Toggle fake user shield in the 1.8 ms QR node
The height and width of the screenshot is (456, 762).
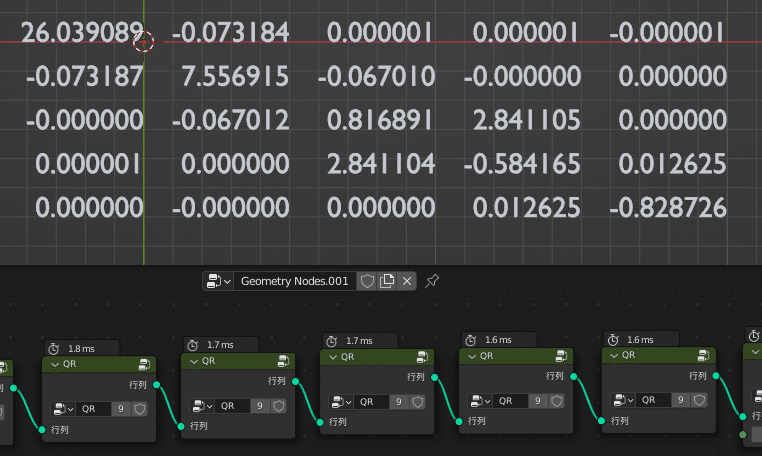click(x=139, y=409)
